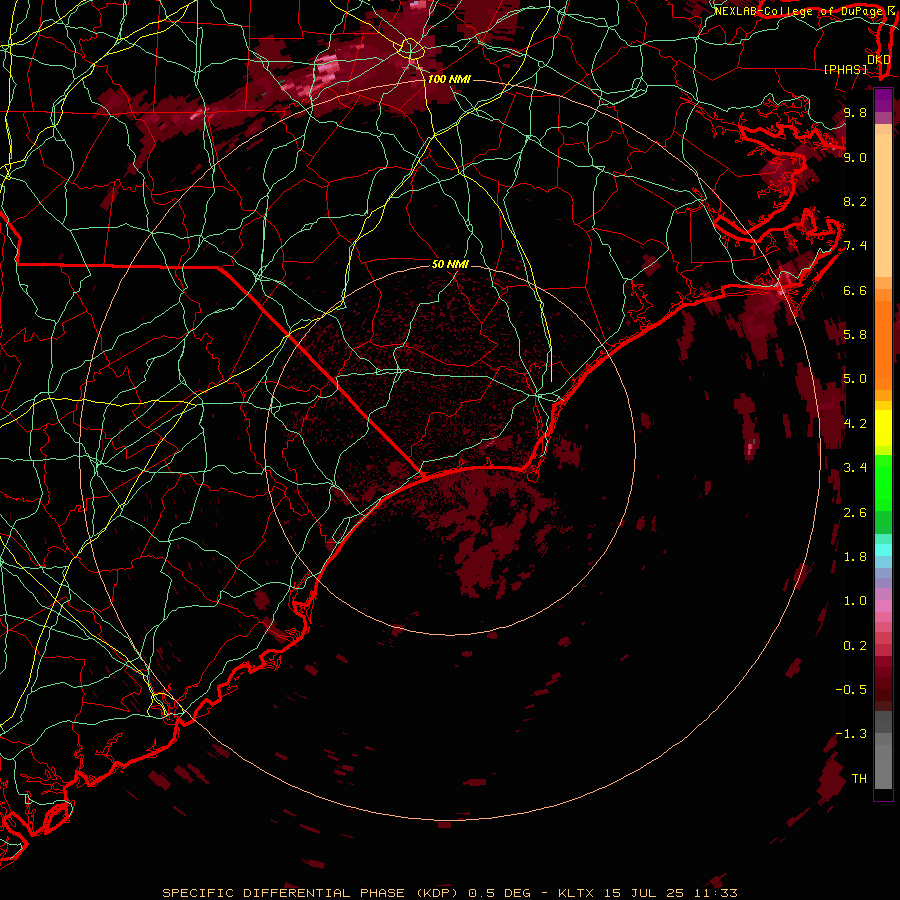Viewport: 900px width, 900px height.
Task: Click the 8.2 value on the color scale
Action: click(x=855, y=201)
